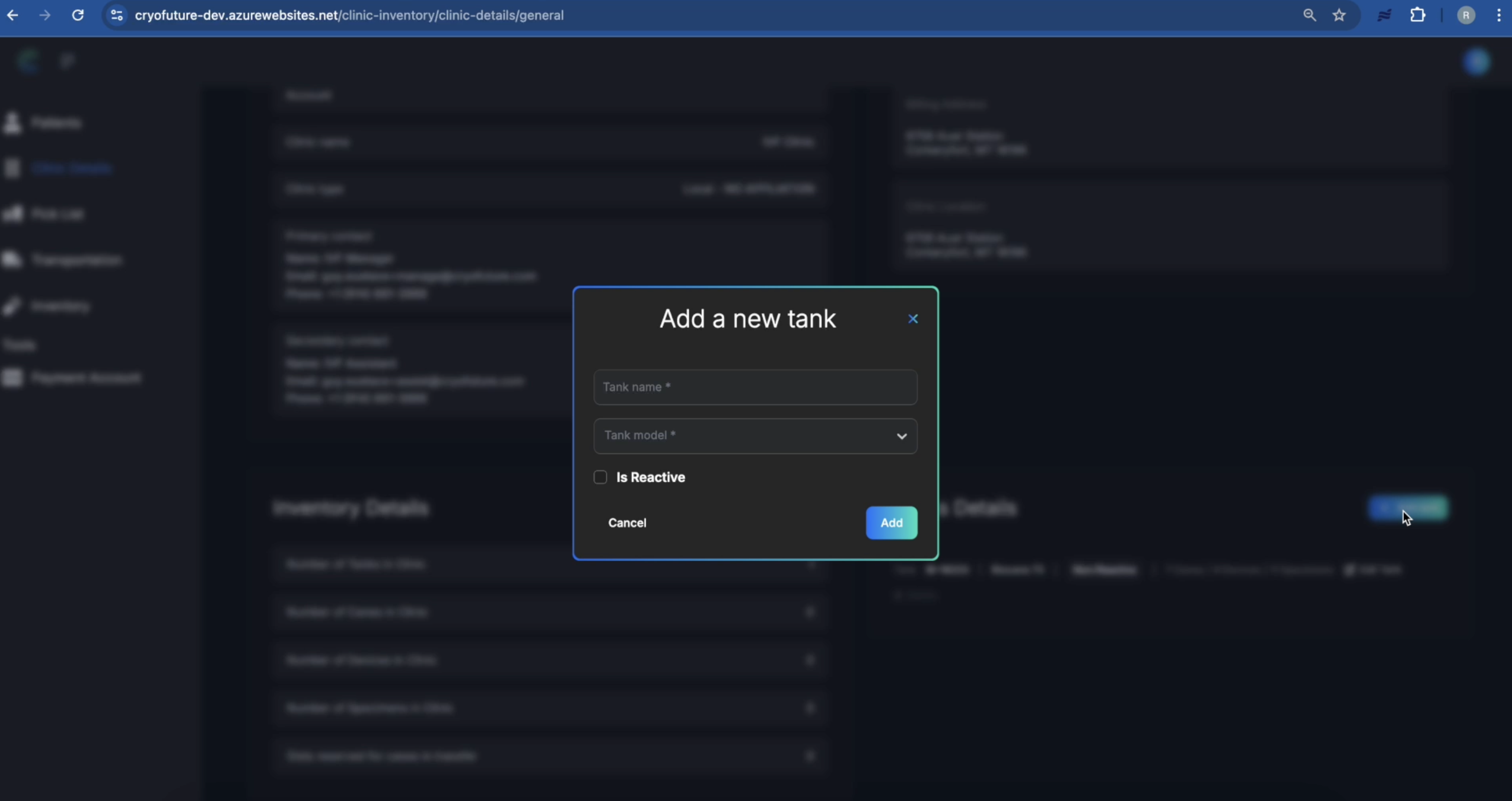The height and width of the screenshot is (801, 1512).
Task: Click the Tank model chevron arrow
Action: (x=902, y=436)
